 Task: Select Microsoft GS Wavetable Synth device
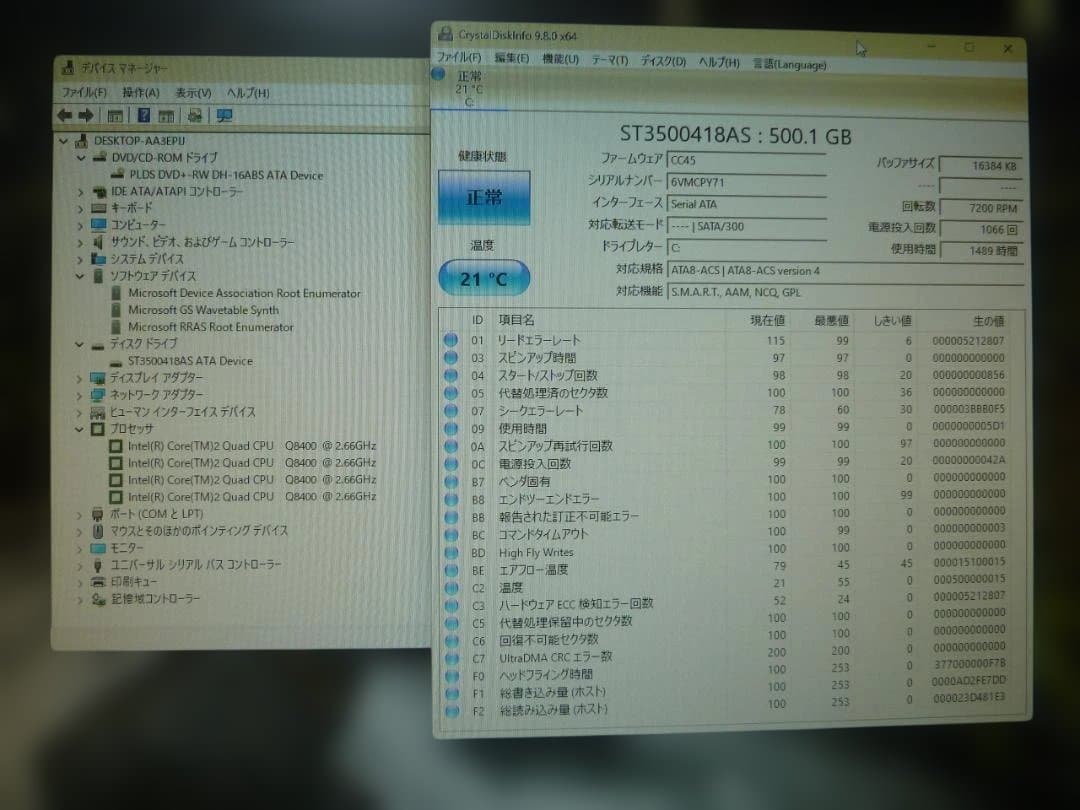[x=203, y=311]
